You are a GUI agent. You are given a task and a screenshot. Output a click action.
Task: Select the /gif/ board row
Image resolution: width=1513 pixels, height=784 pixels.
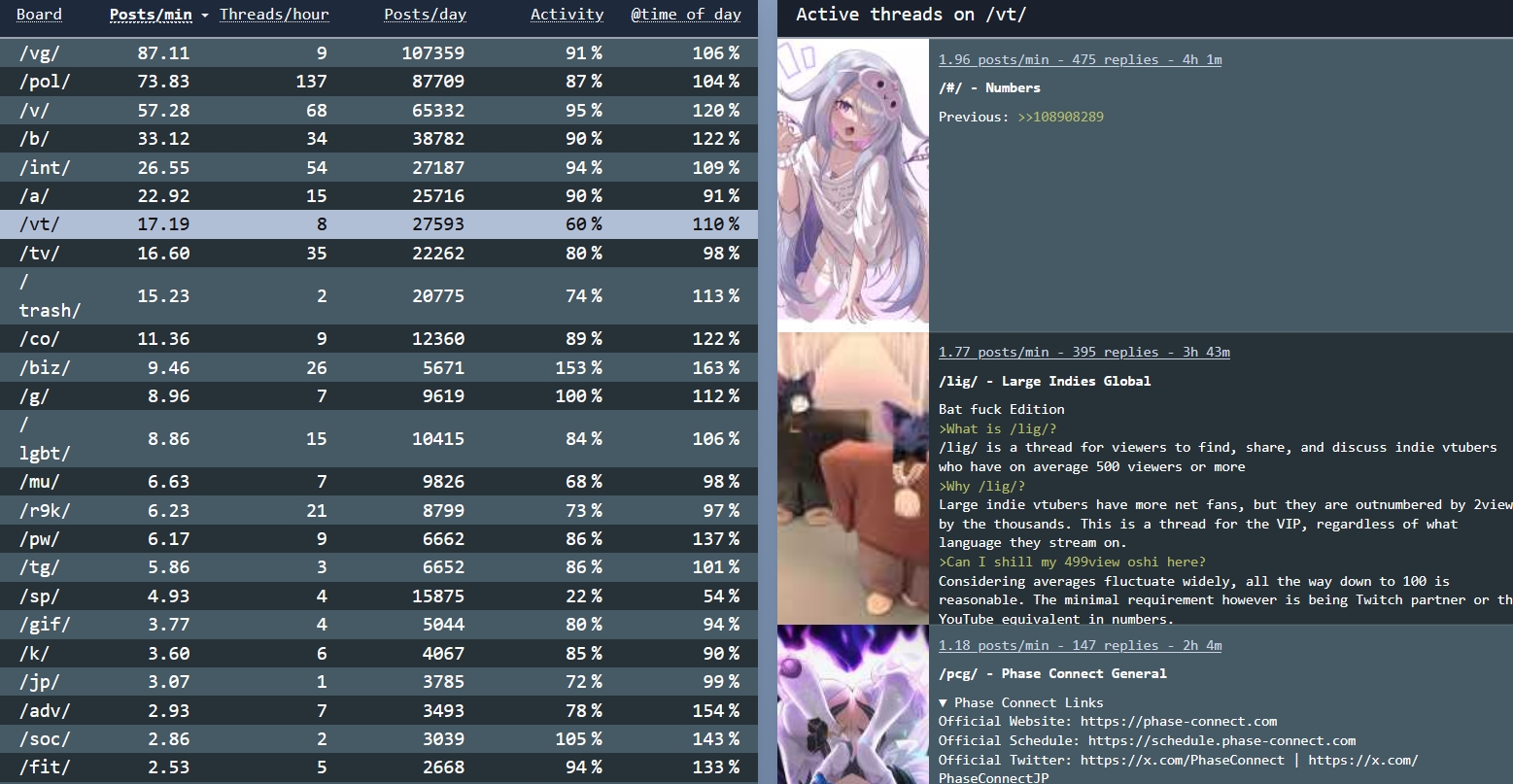[x=379, y=625]
